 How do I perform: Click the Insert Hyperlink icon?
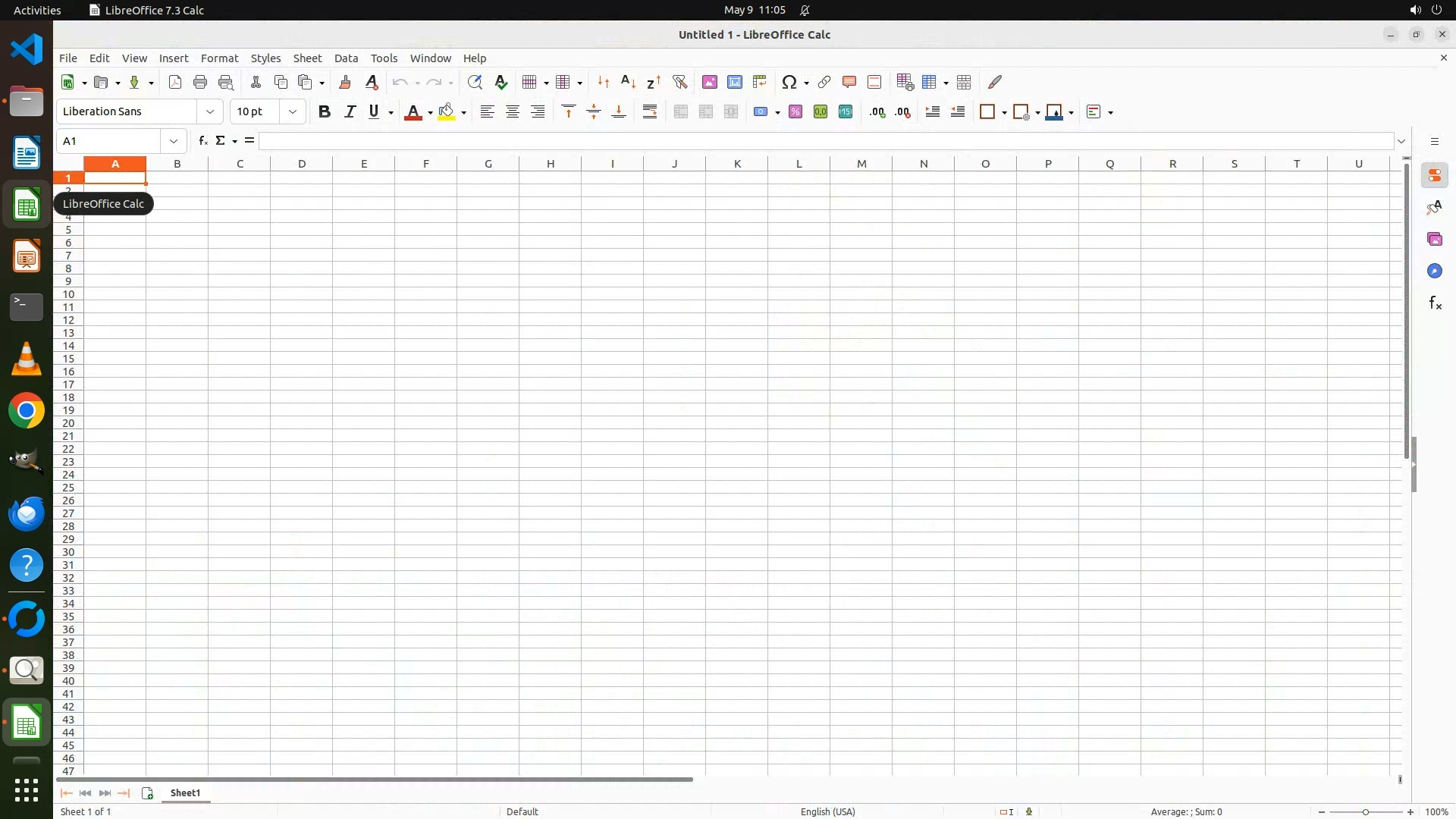[824, 82]
